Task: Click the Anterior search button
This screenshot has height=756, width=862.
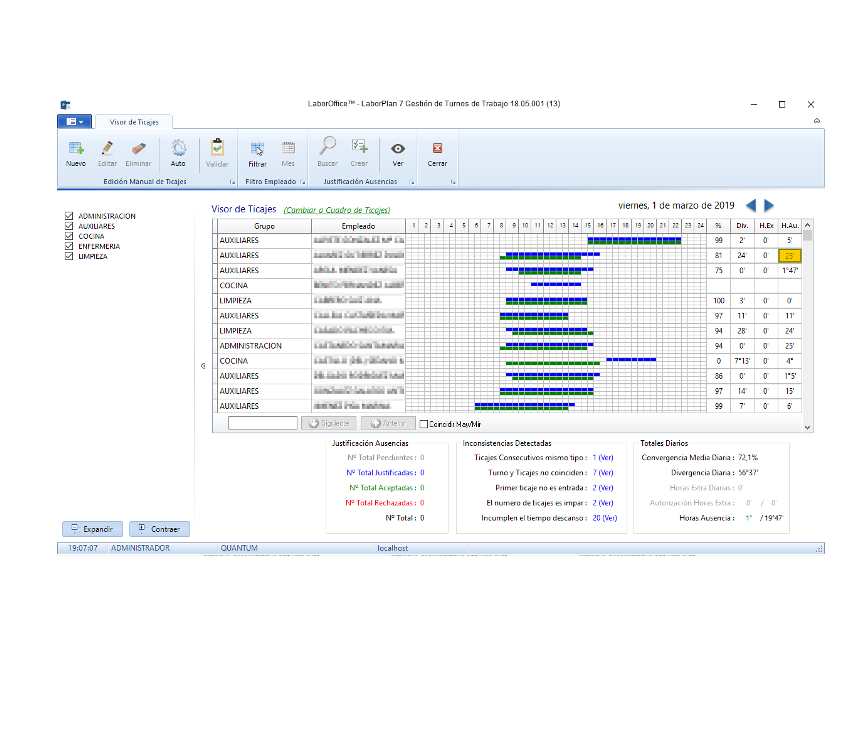Action: point(388,423)
